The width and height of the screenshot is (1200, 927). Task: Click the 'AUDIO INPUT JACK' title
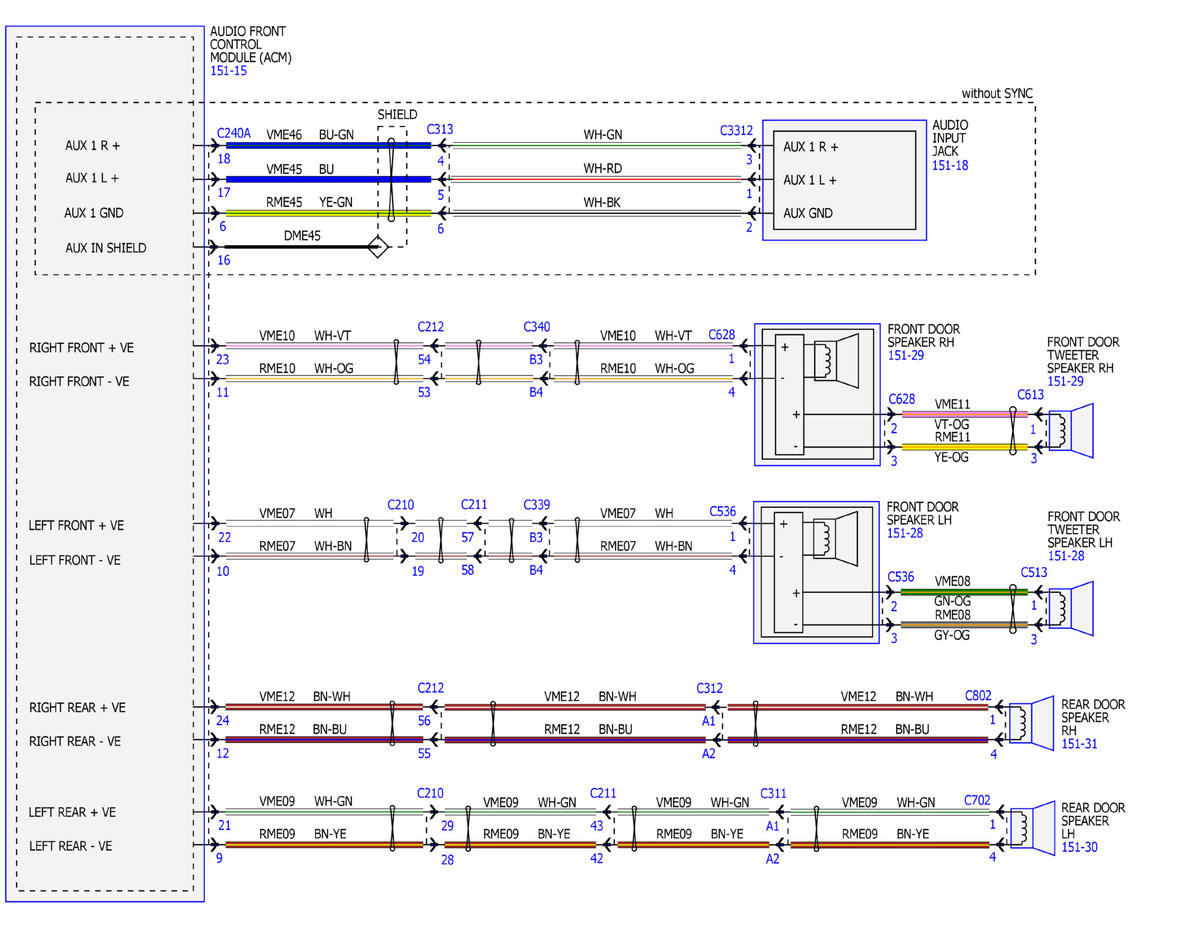tap(950, 138)
